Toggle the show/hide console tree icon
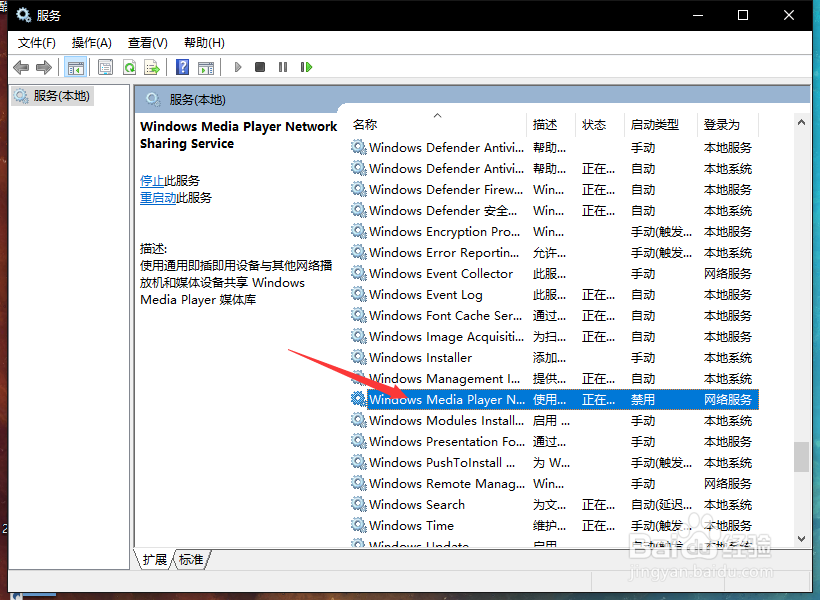The height and width of the screenshot is (600, 820). (76, 67)
